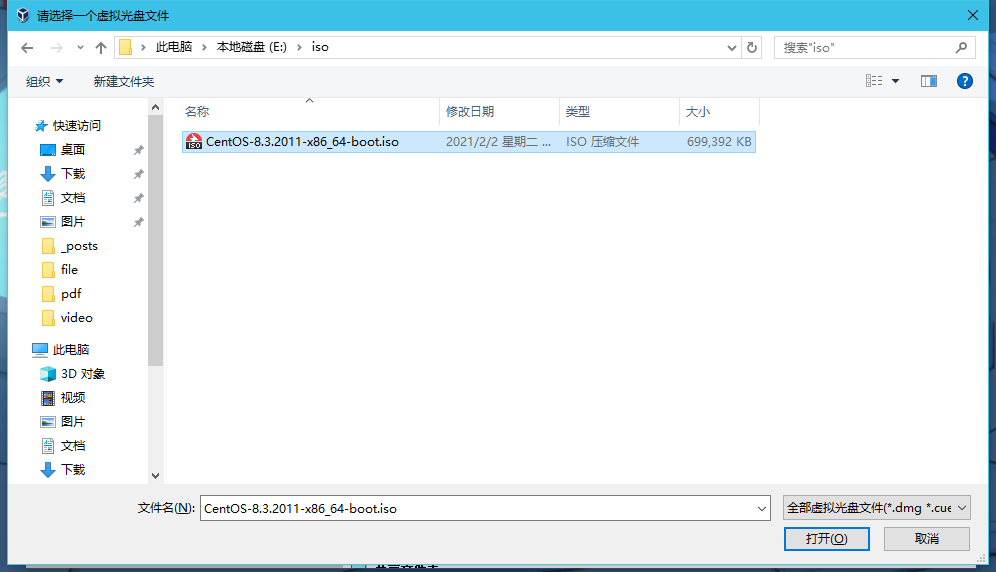Expand the address bar history dropdown
The width and height of the screenshot is (996, 572).
(731, 48)
